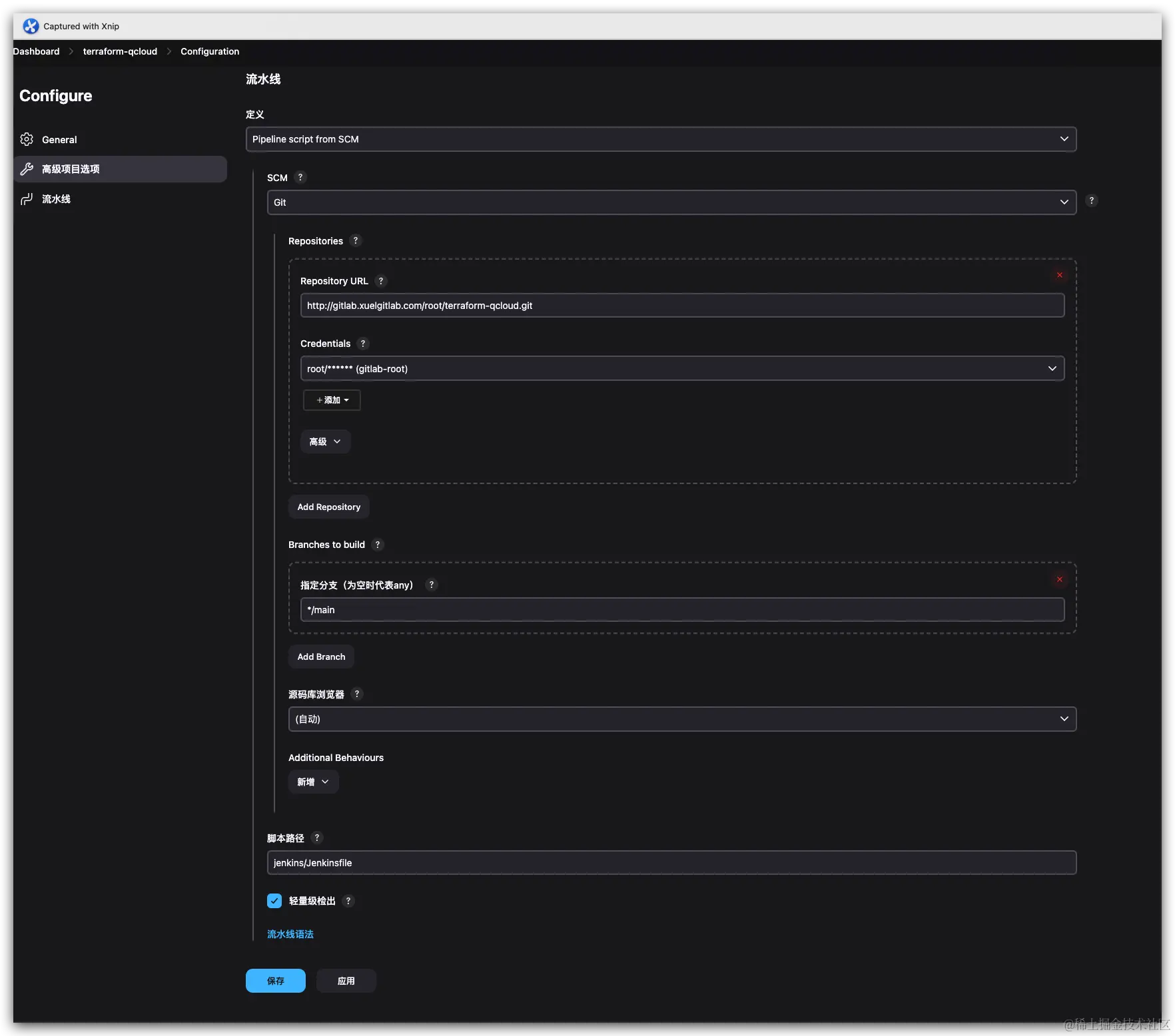Click the Xnip logo icon
This screenshot has height=1036, width=1175.
click(x=31, y=26)
